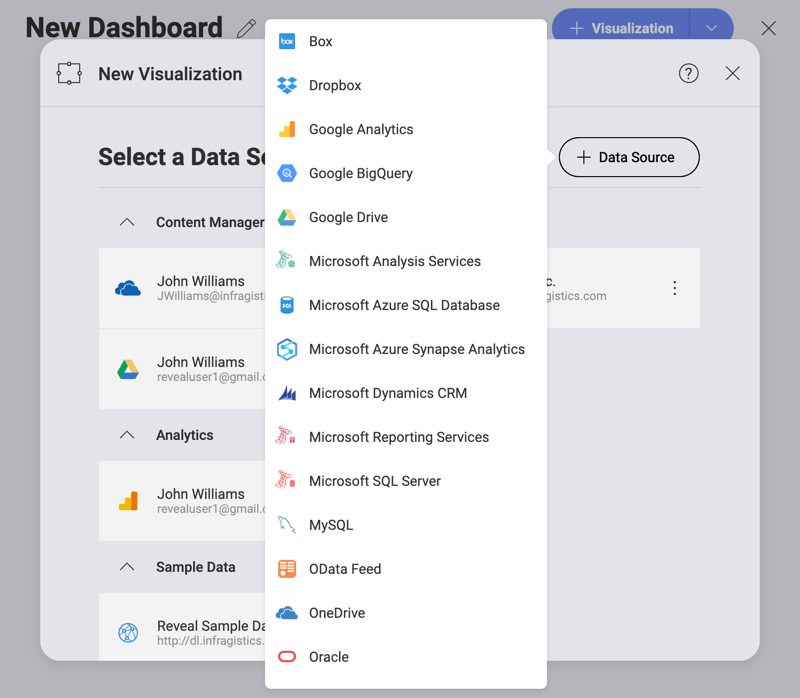This screenshot has width=800, height=698.
Task: Click the Azure Synapse Analytics icon
Action: click(x=287, y=349)
